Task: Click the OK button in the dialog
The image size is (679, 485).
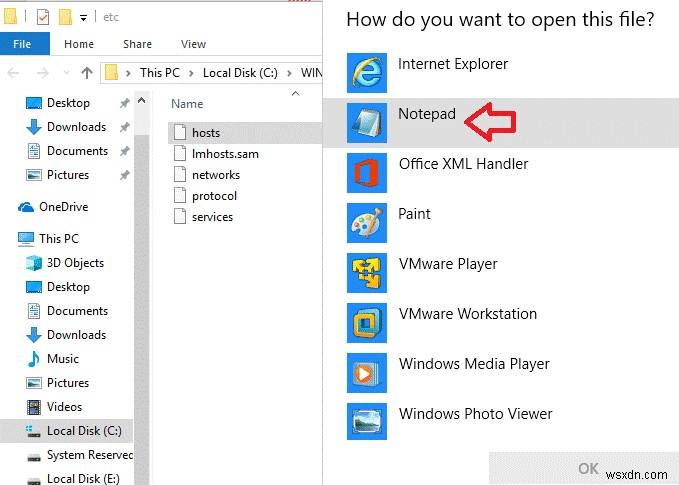Action: point(583,469)
